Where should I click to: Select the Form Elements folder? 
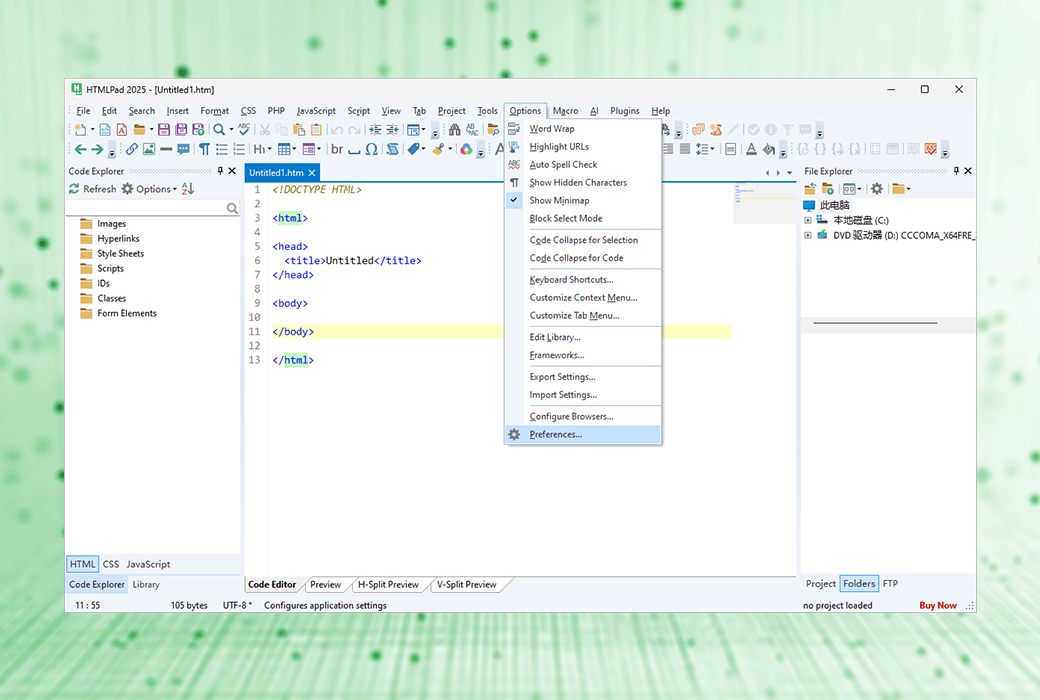pyautogui.click(x=127, y=313)
